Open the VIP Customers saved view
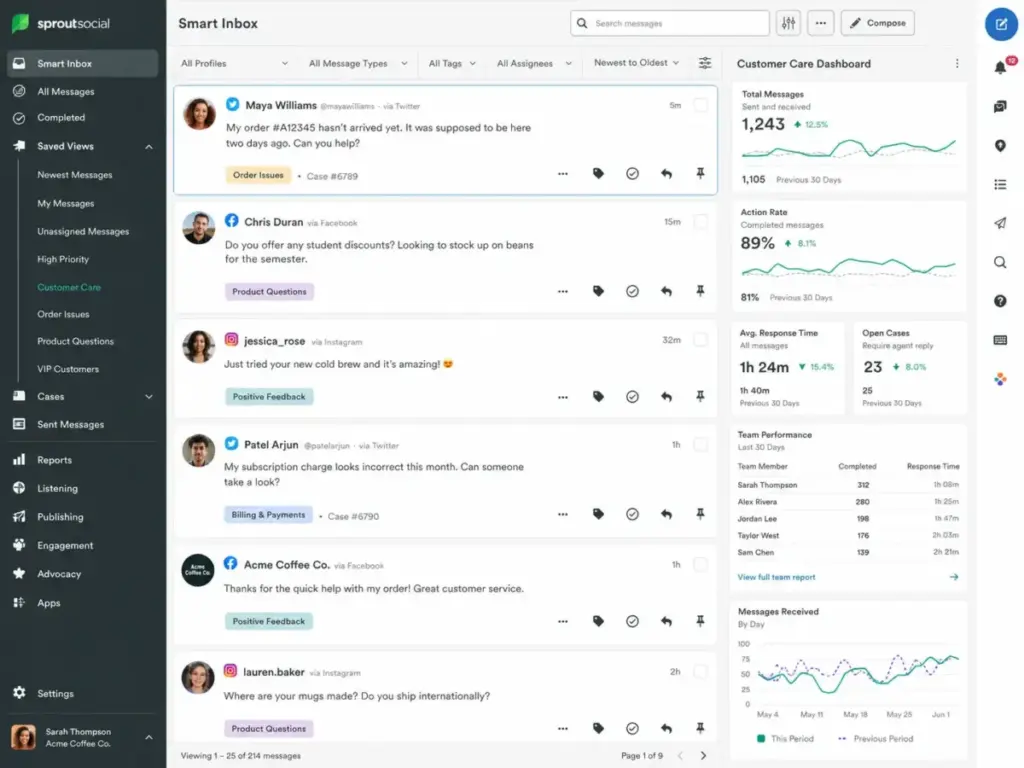 [68, 369]
